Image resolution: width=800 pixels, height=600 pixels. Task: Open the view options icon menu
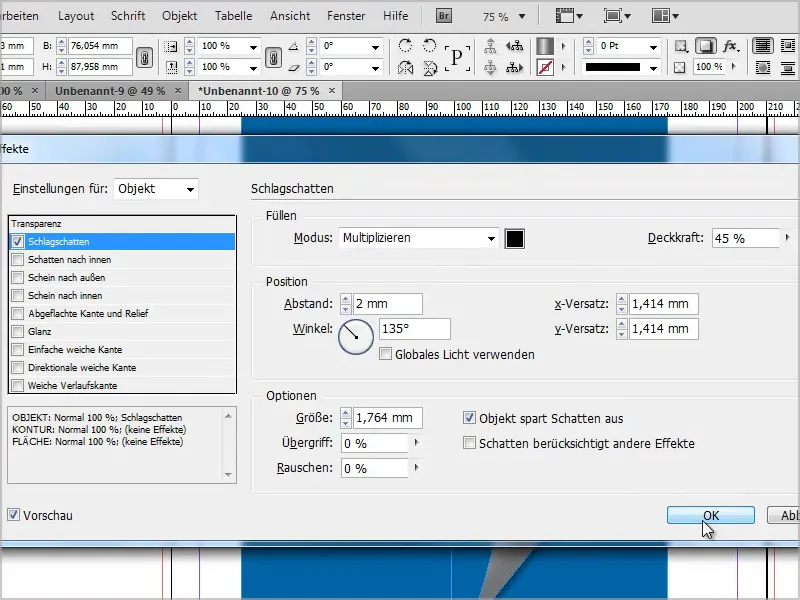[569, 16]
